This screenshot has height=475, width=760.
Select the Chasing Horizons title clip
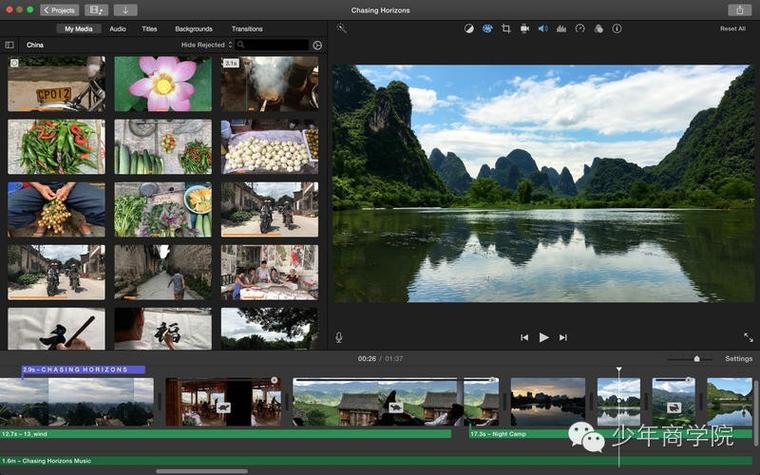coord(83,370)
